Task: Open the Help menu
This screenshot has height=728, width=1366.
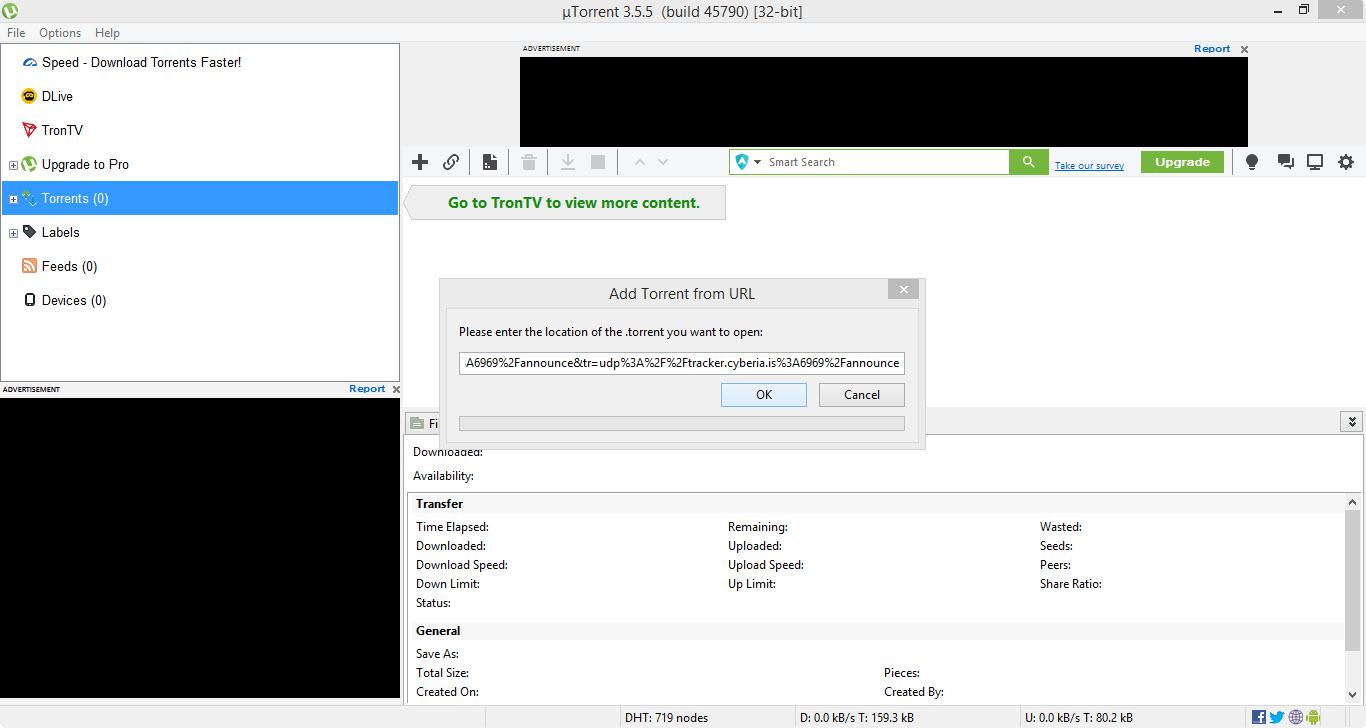Action: [x=107, y=32]
